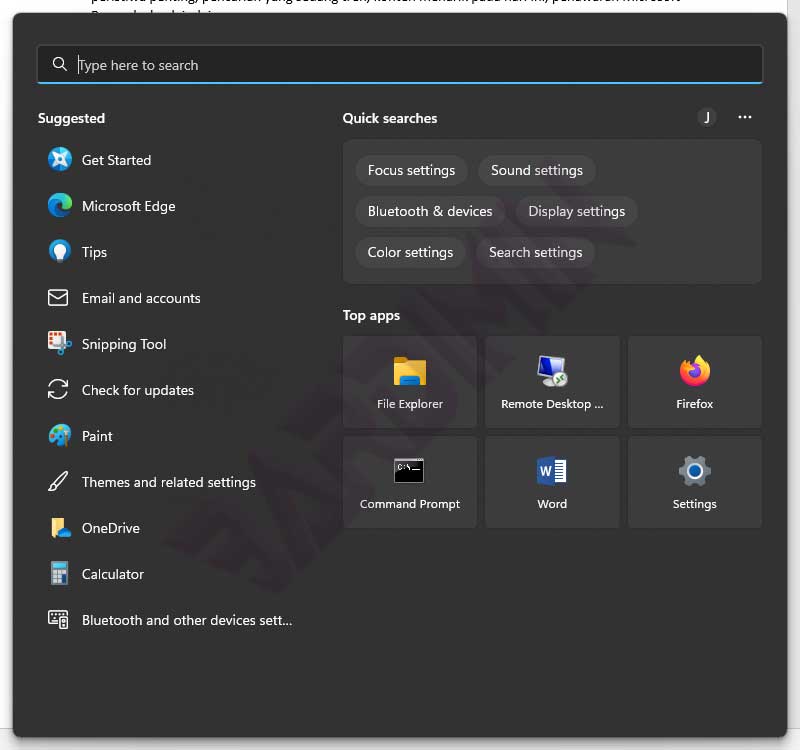Click the Calculator app icon
The image size is (800, 750).
(59, 573)
